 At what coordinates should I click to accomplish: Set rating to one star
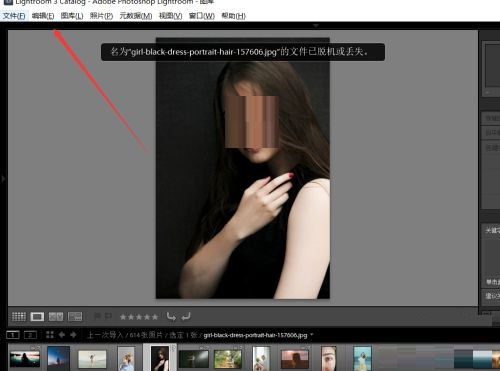pos(123,317)
